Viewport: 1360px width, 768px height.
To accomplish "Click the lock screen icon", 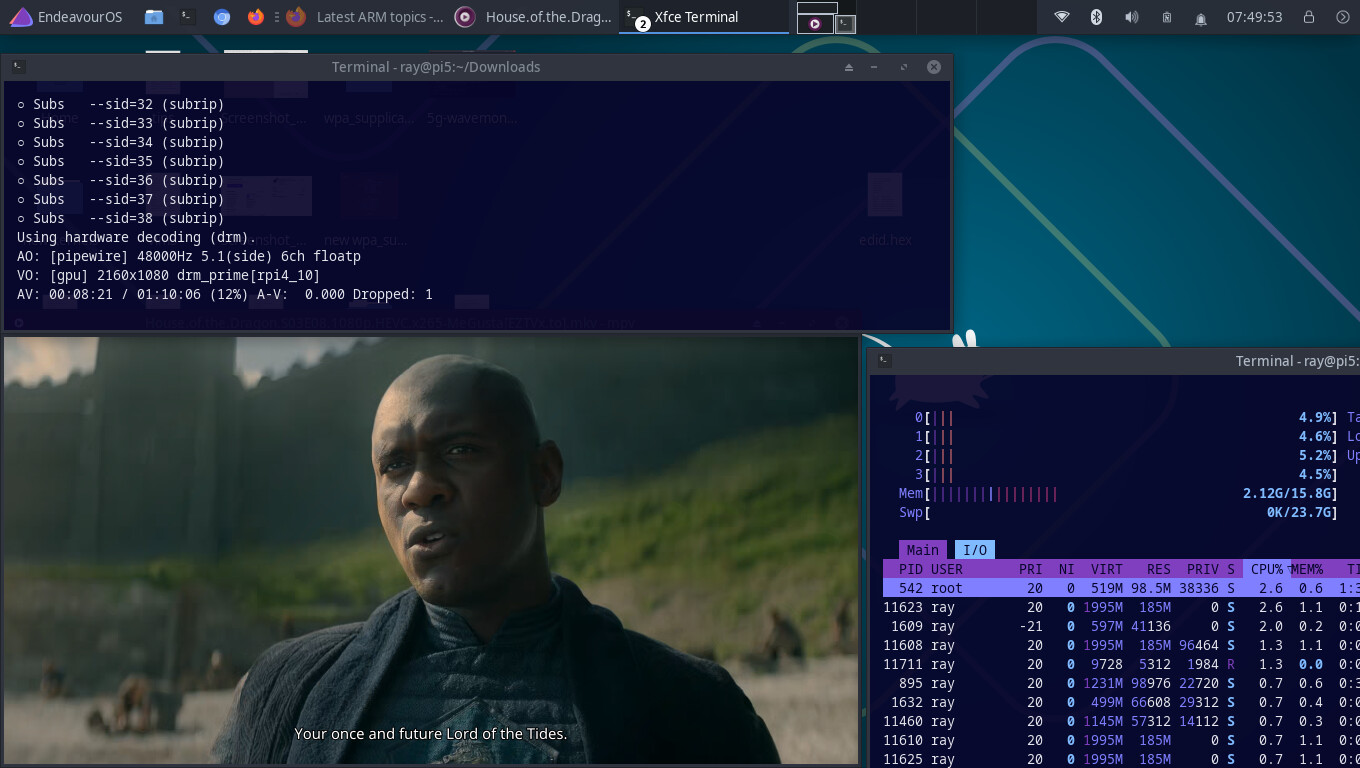I will pyautogui.click(x=1309, y=17).
